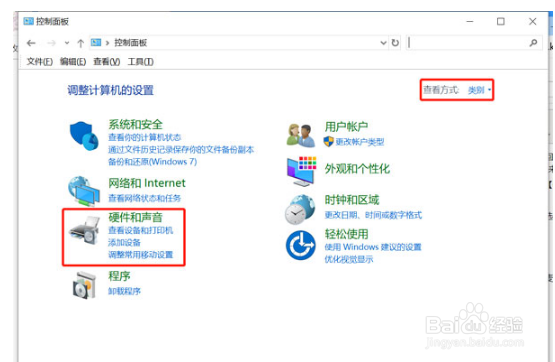
Task: Open the User Accounts people icon
Action: pyautogui.click(x=301, y=135)
